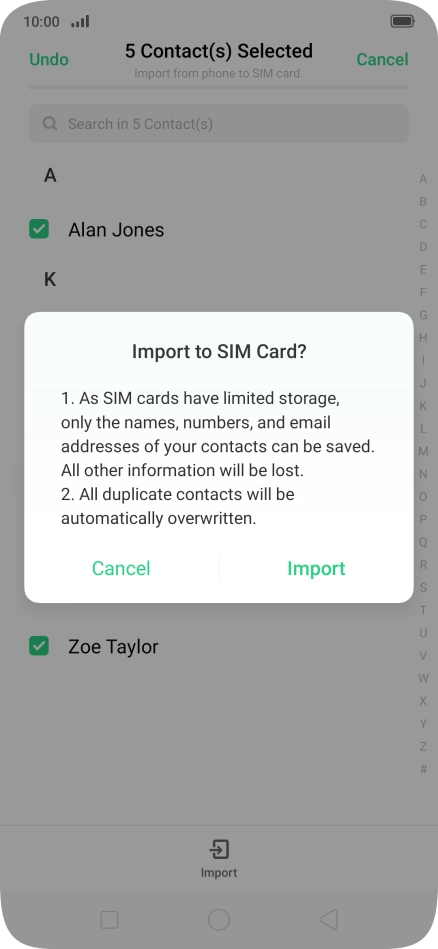Choose Cancel in the SIM dialog
Screen dimensions: 438x949
121,568
